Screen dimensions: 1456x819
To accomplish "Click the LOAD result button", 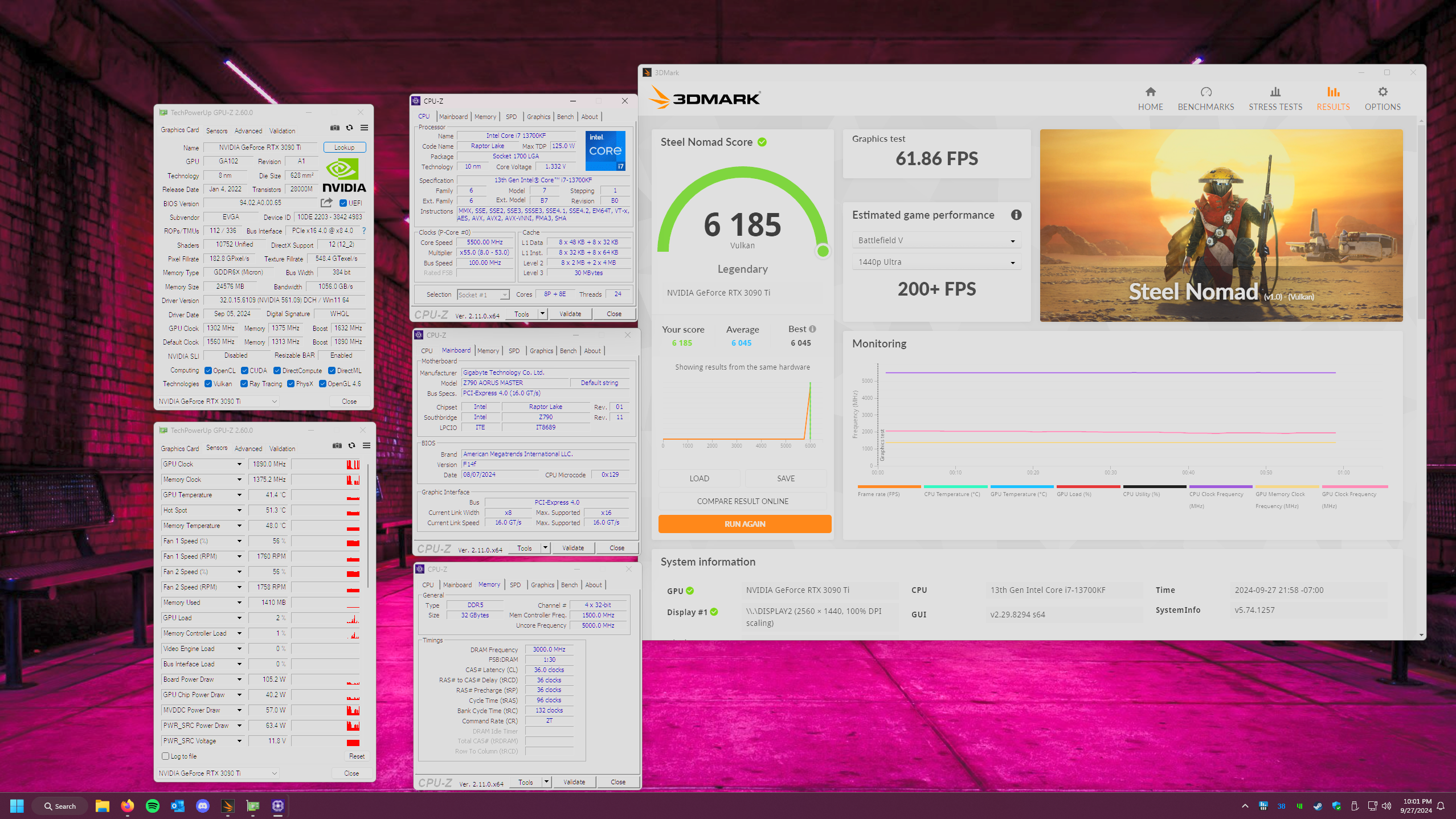I will pyautogui.click(x=699, y=478).
